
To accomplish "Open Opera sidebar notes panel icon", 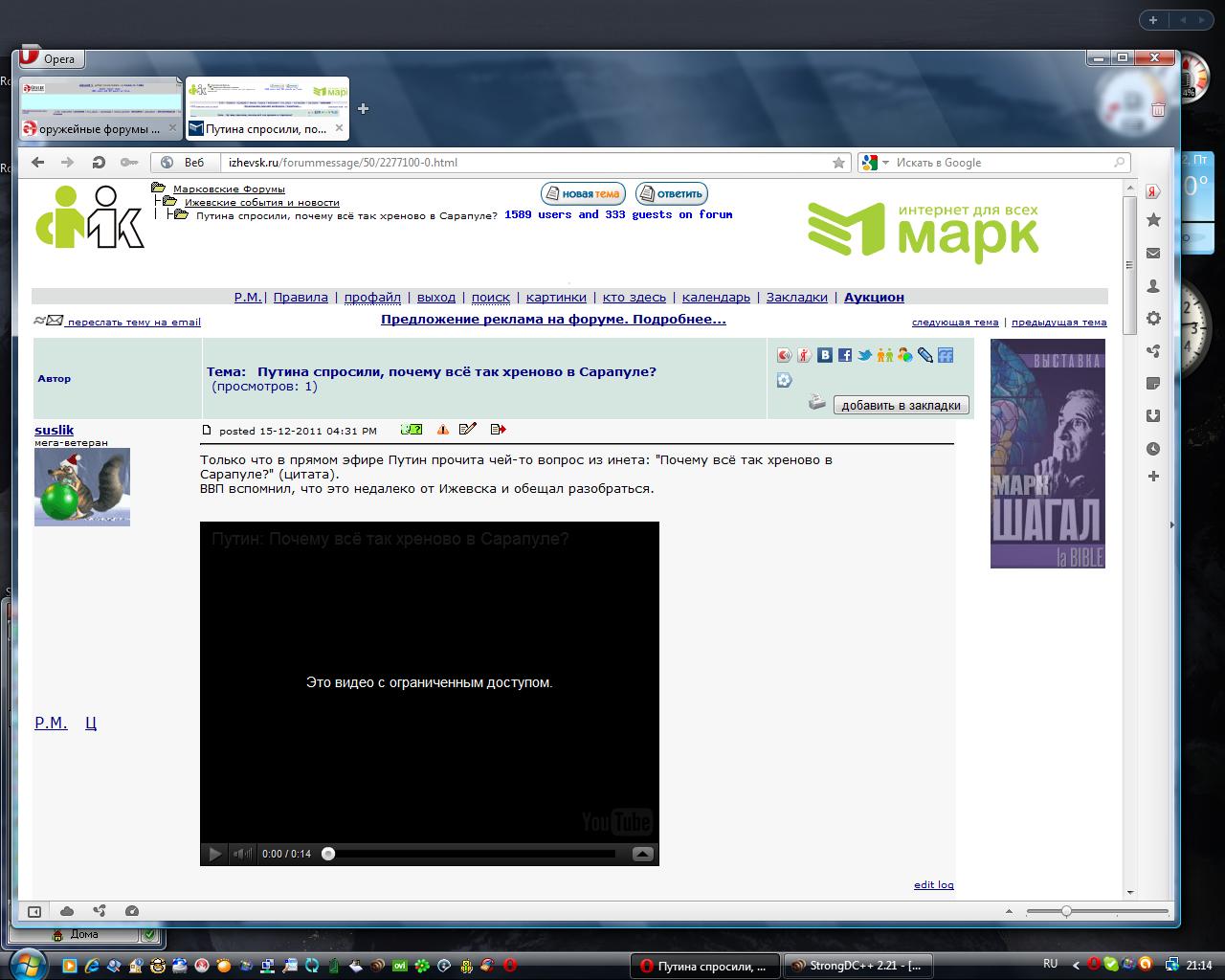I will coord(1153,384).
